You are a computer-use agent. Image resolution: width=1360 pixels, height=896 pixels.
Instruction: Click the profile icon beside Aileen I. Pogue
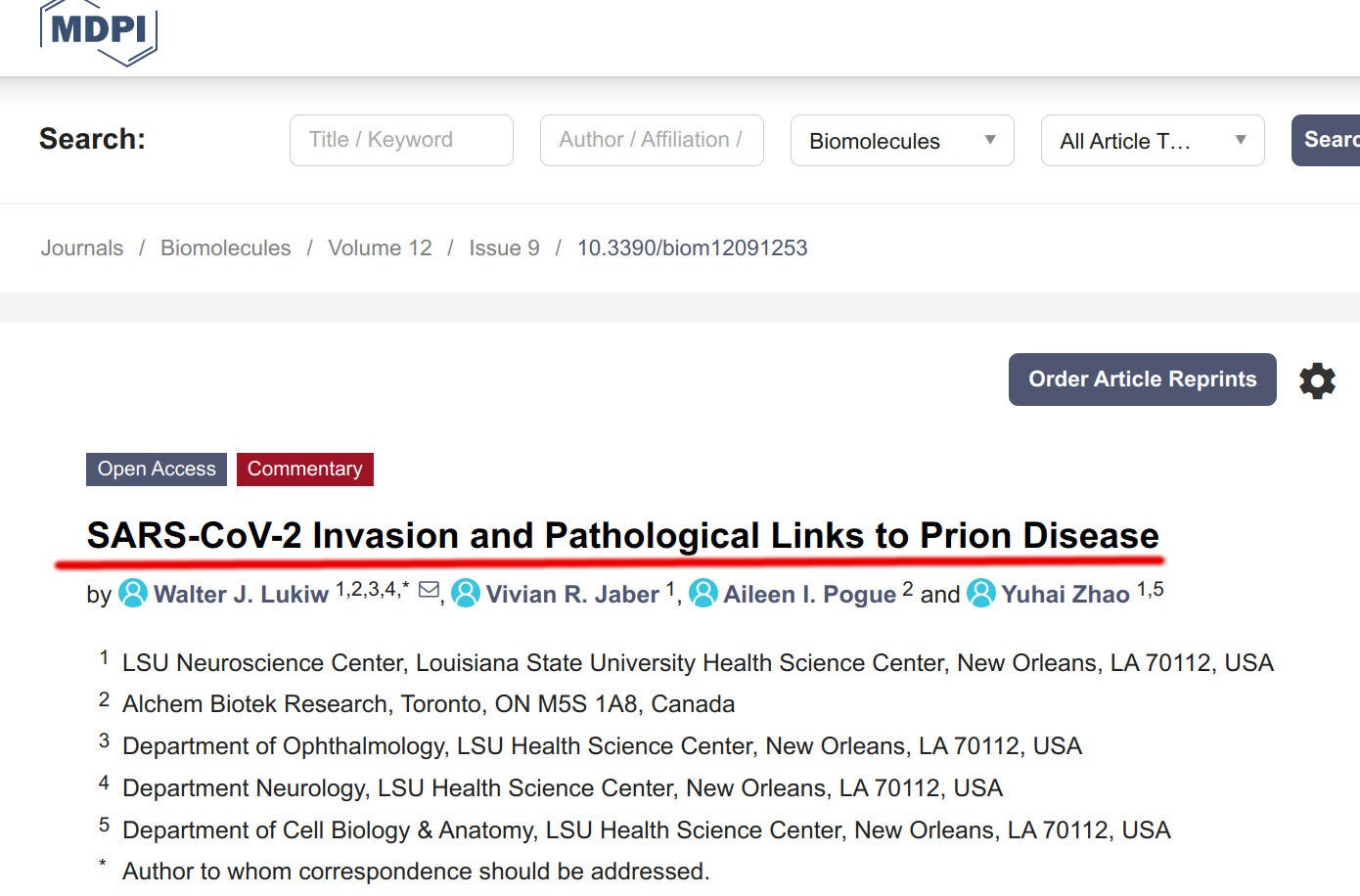[703, 593]
